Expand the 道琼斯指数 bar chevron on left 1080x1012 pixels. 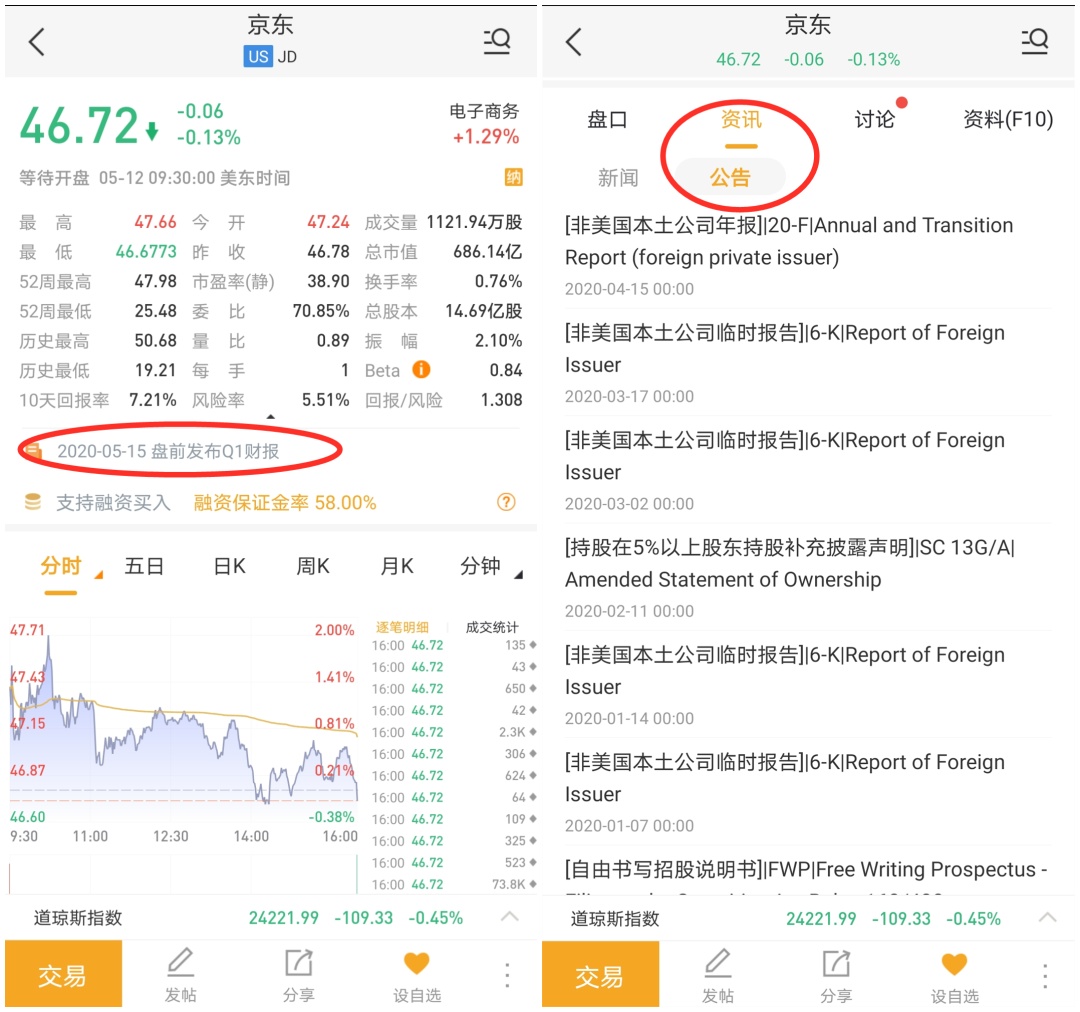[x=509, y=917]
